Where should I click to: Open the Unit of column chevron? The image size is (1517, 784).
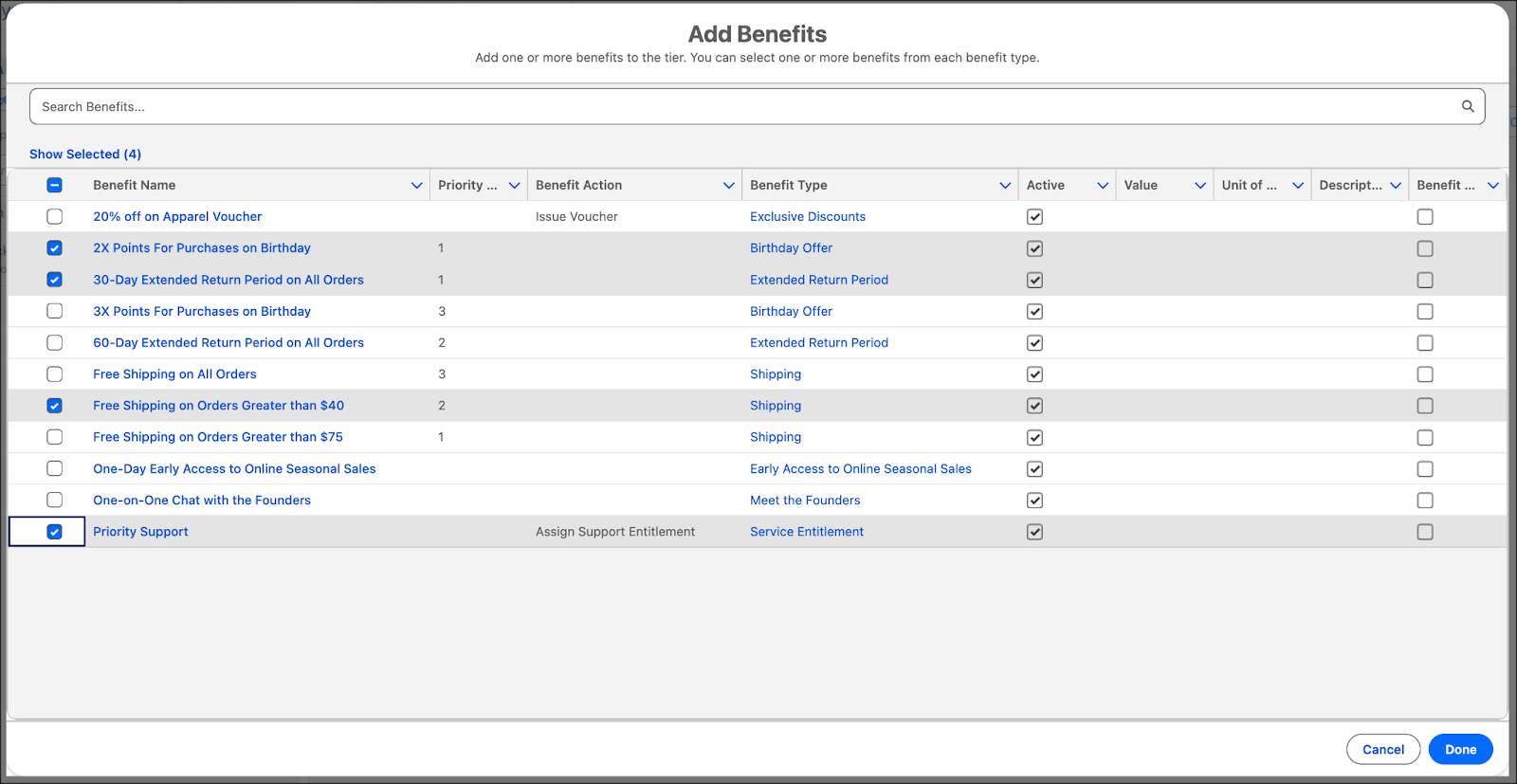click(x=1298, y=185)
